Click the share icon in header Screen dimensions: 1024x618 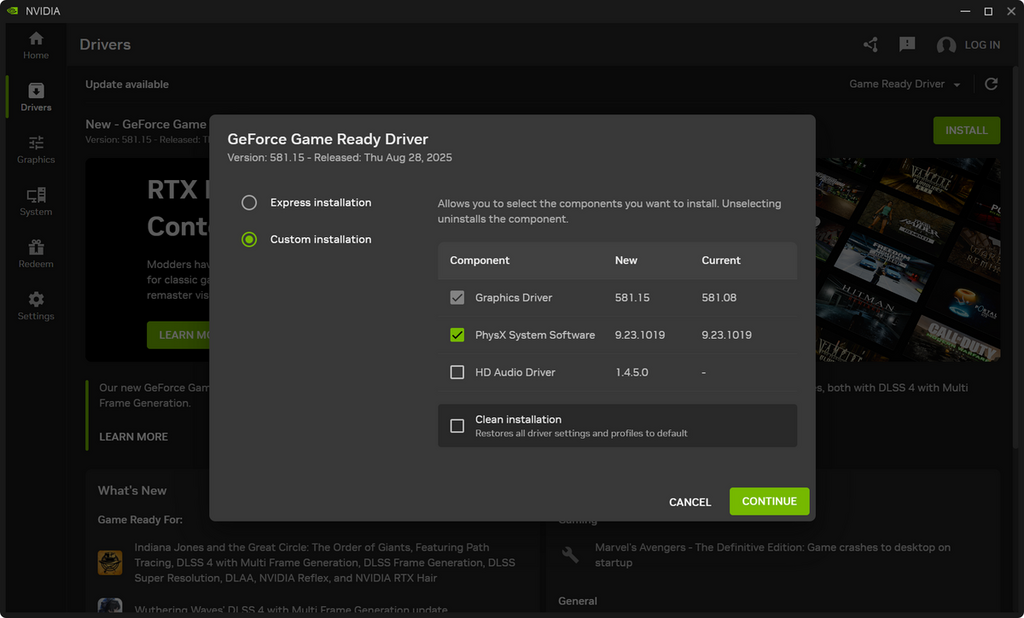pyautogui.click(x=871, y=45)
